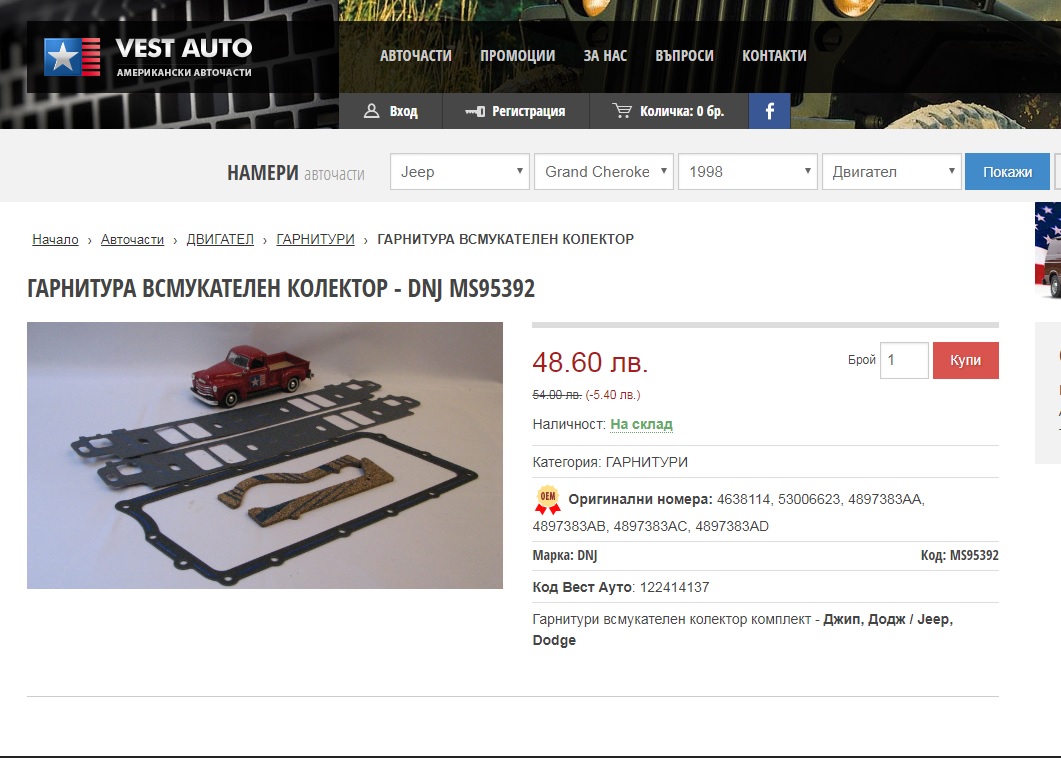Click the sidebar American flag banner image
The height and width of the screenshot is (758, 1061).
coord(1048,250)
